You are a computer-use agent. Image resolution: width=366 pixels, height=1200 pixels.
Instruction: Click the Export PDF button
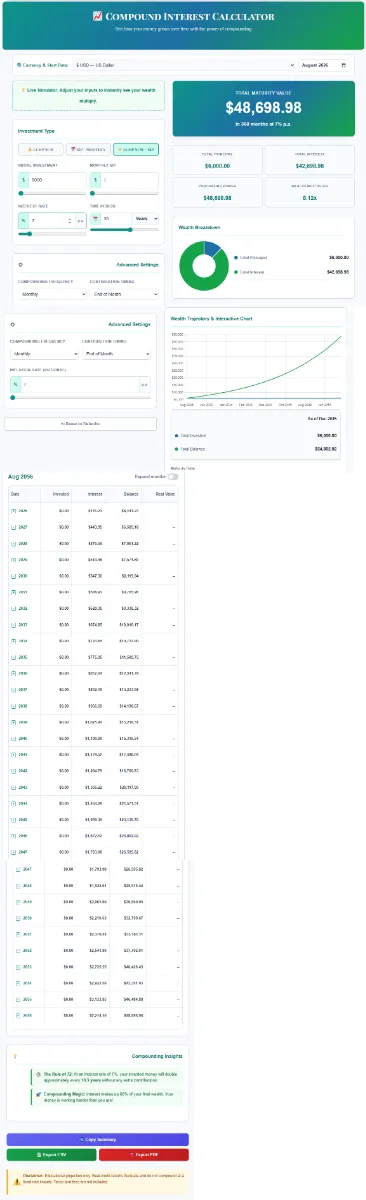[x=144, y=1154]
